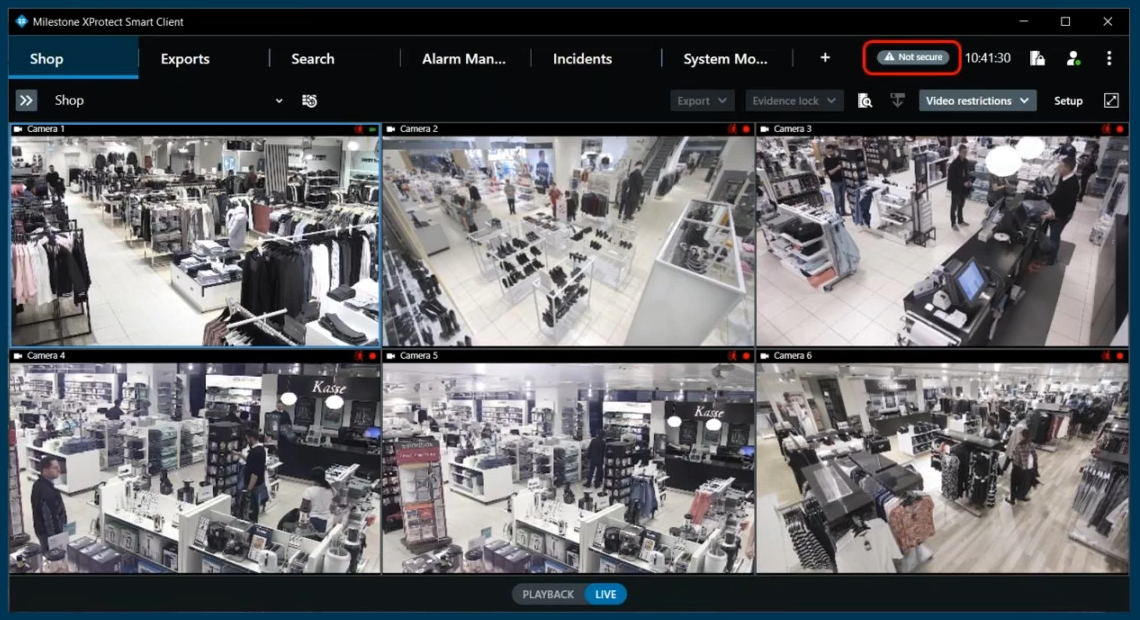Open the search-in-view magnifier icon
This screenshot has height=620, width=1140.
click(x=865, y=101)
